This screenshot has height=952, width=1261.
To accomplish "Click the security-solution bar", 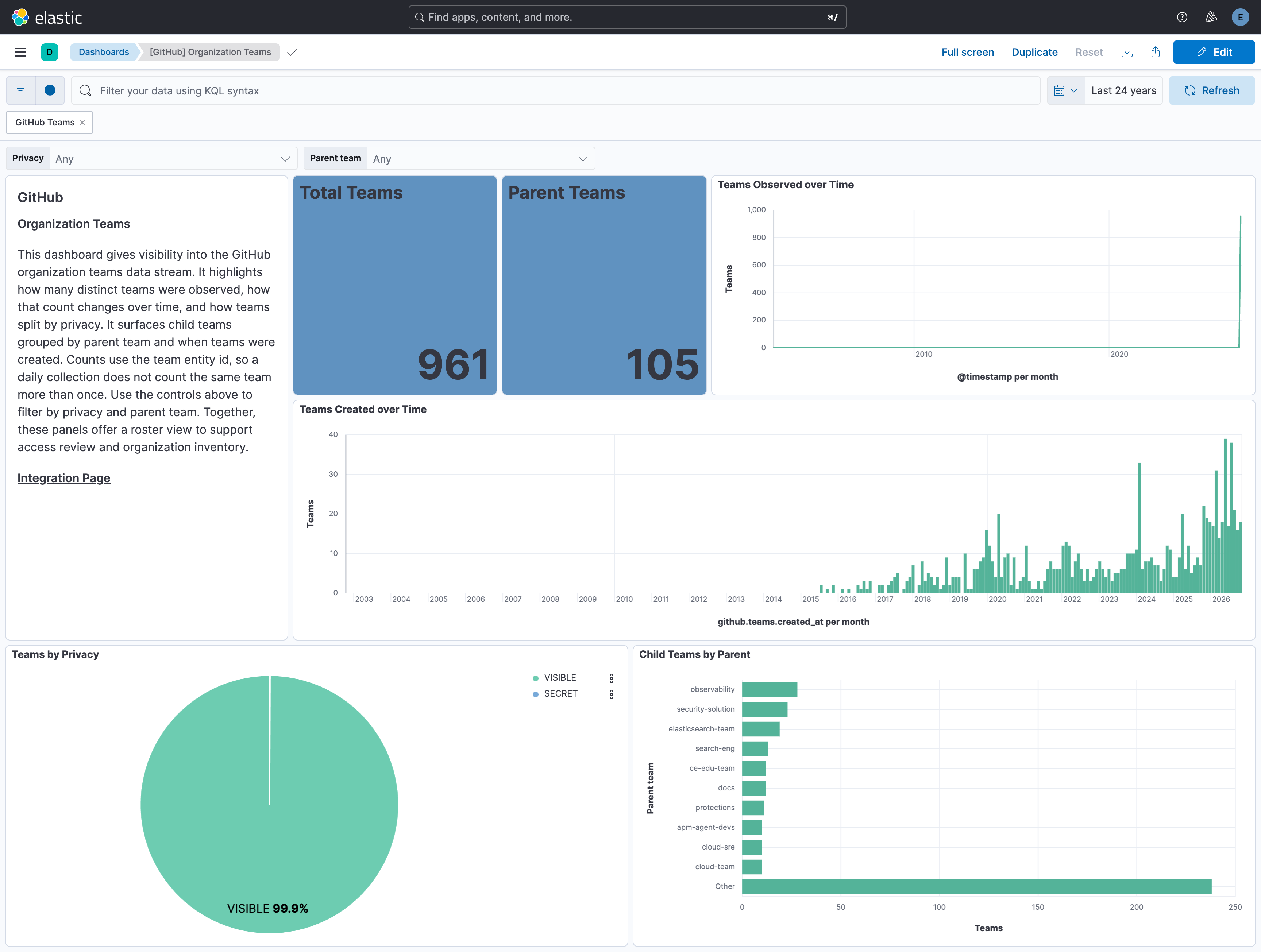I will (764, 709).
